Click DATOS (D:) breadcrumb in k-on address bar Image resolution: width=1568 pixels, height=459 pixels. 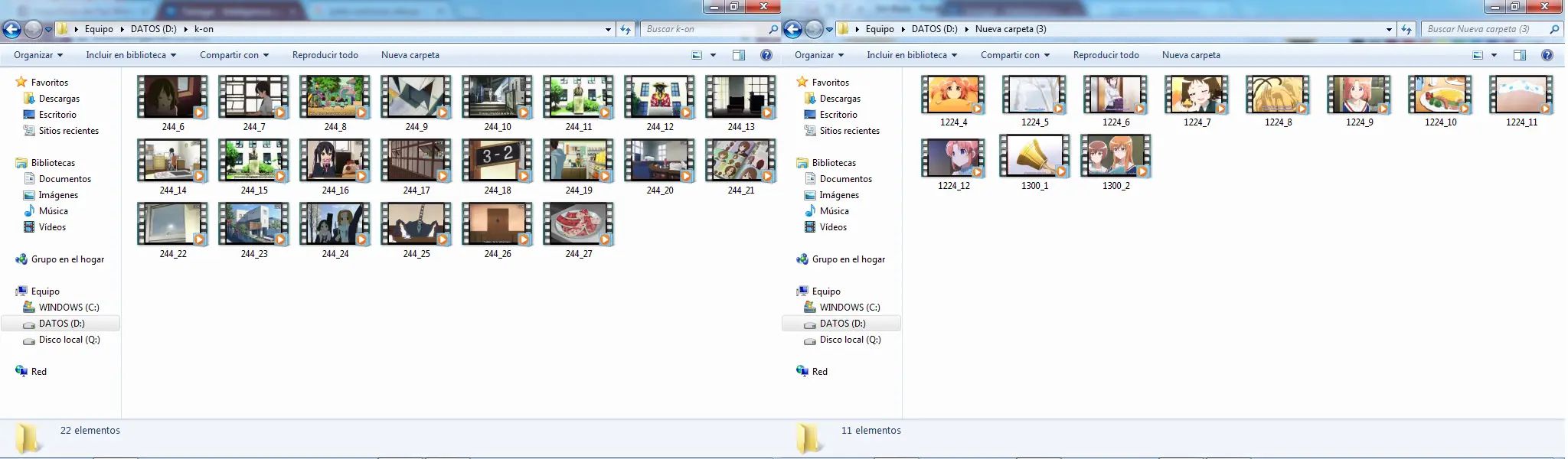pyautogui.click(x=153, y=29)
